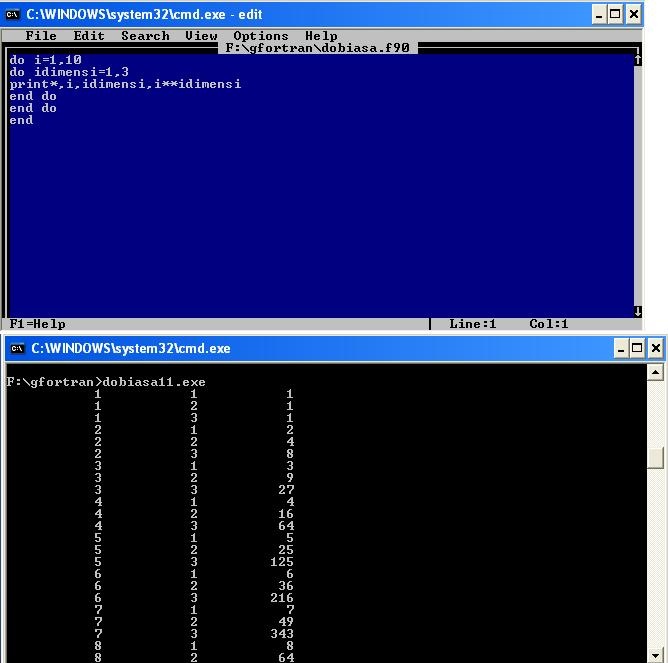
Task: Minimize the cmd.exe - edit window
Action: click(599, 14)
